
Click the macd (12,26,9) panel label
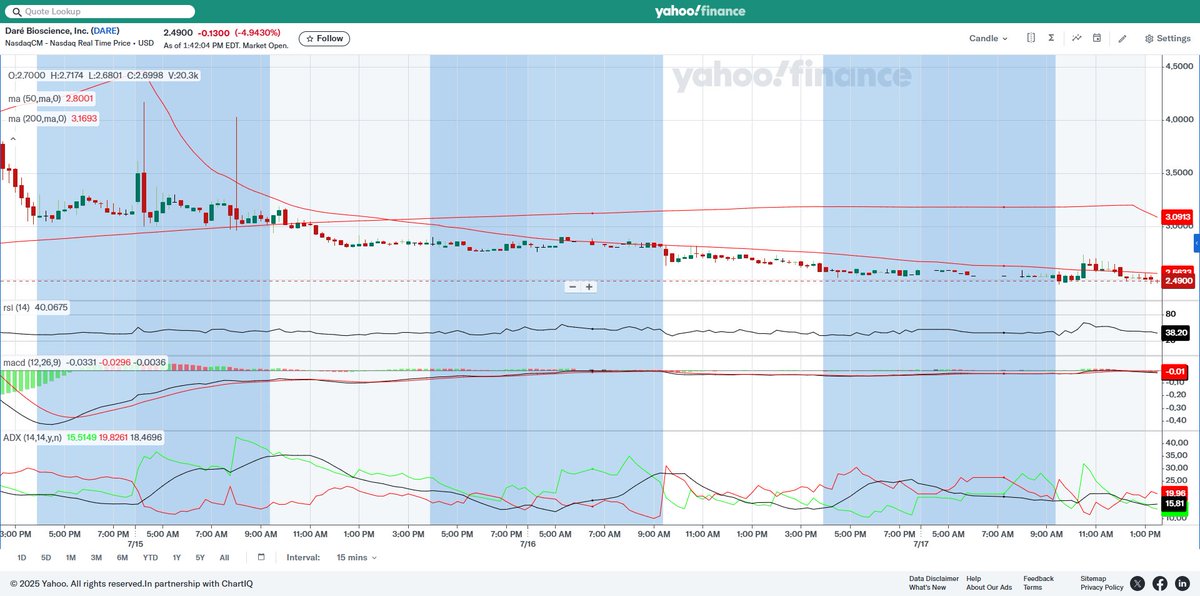click(31, 361)
